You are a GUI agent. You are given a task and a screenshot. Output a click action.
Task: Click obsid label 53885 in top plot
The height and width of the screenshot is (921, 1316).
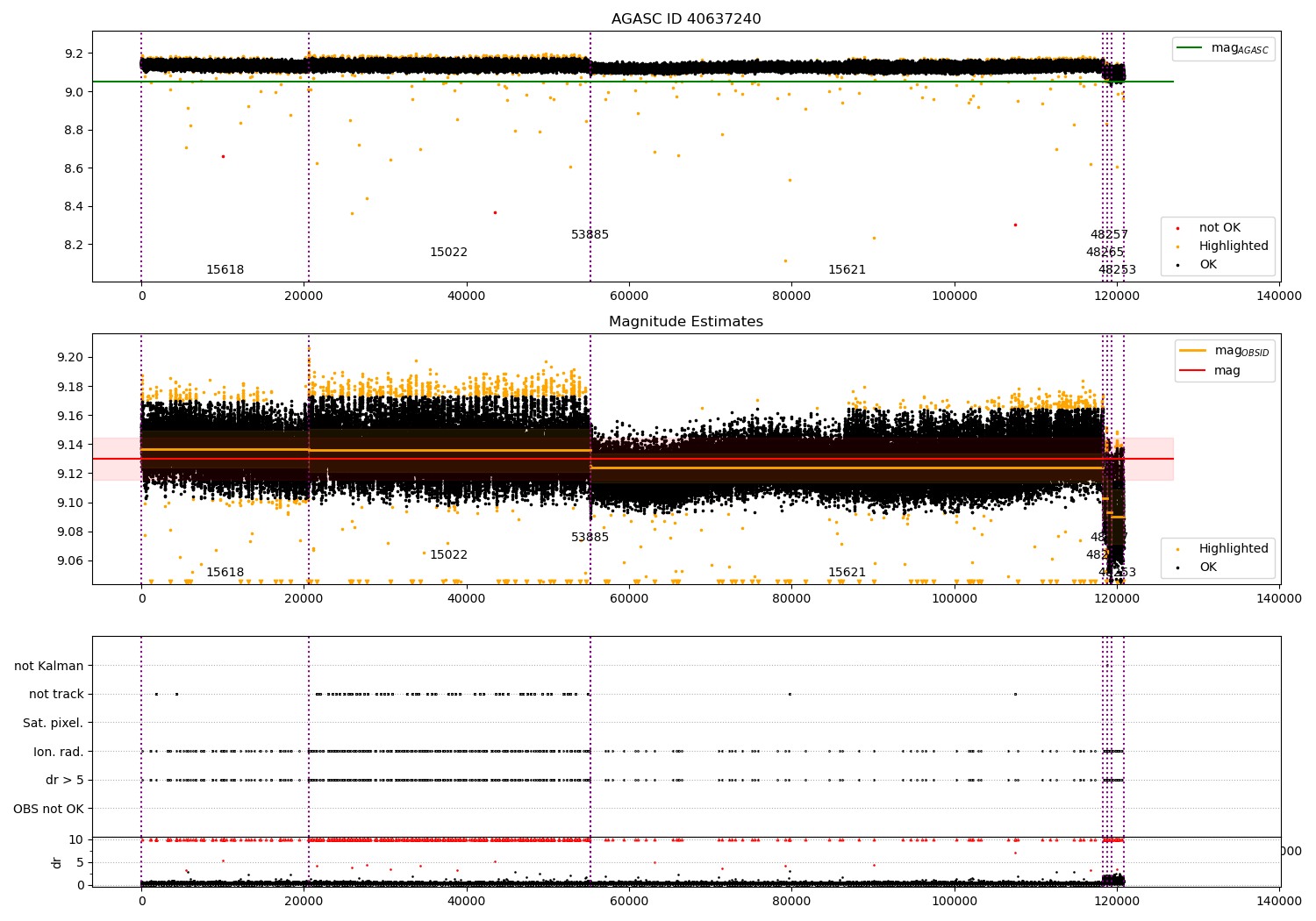[590, 235]
